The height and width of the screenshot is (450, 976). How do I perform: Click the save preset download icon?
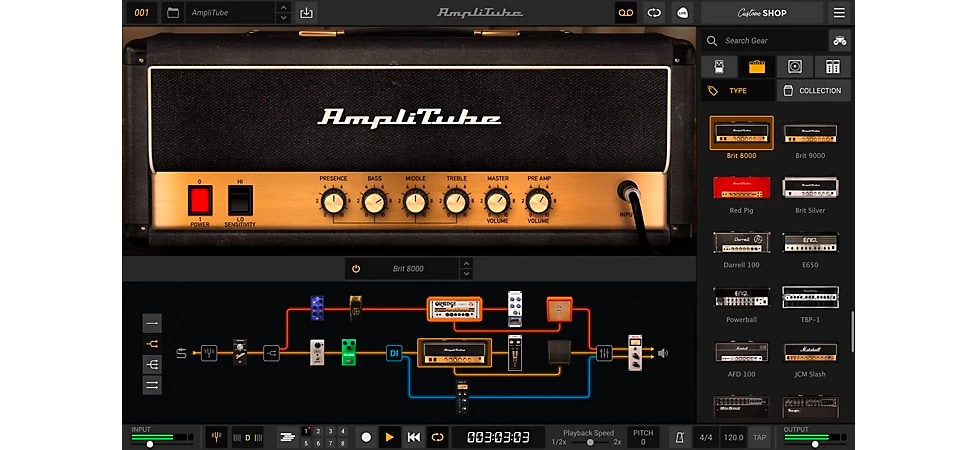pyautogui.click(x=306, y=12)
